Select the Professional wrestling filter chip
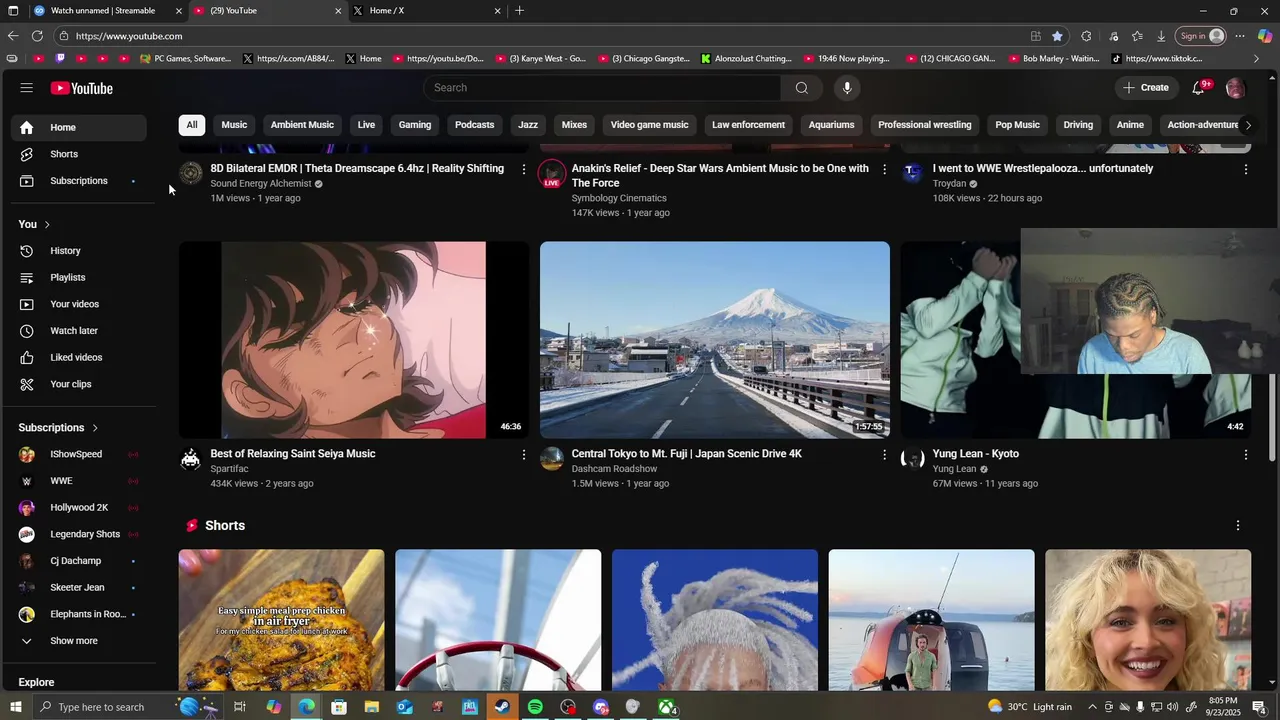 coord(925,125)
